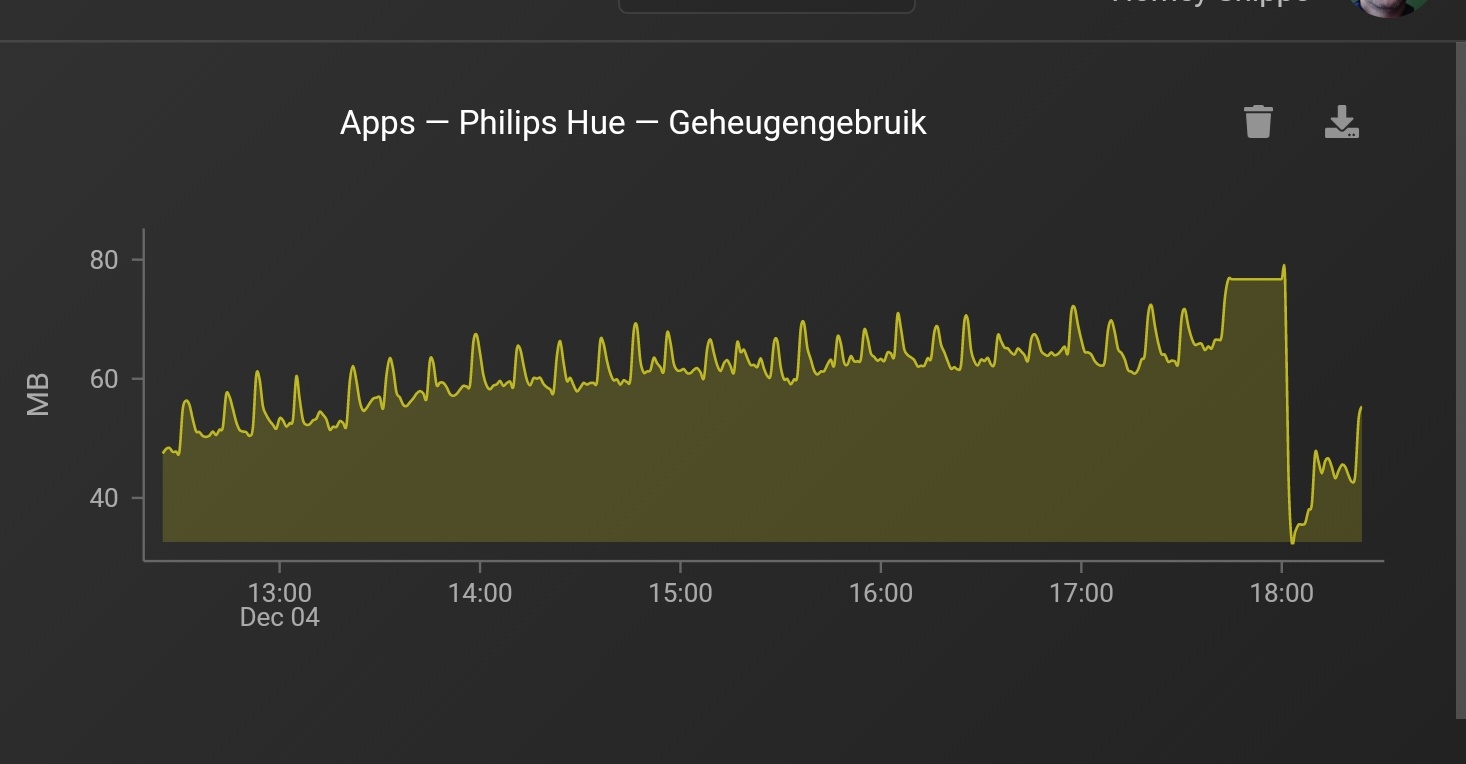Click the 15:00 time axis label
The width and height of the screenshot is (1466, 764).
point(680,593)
